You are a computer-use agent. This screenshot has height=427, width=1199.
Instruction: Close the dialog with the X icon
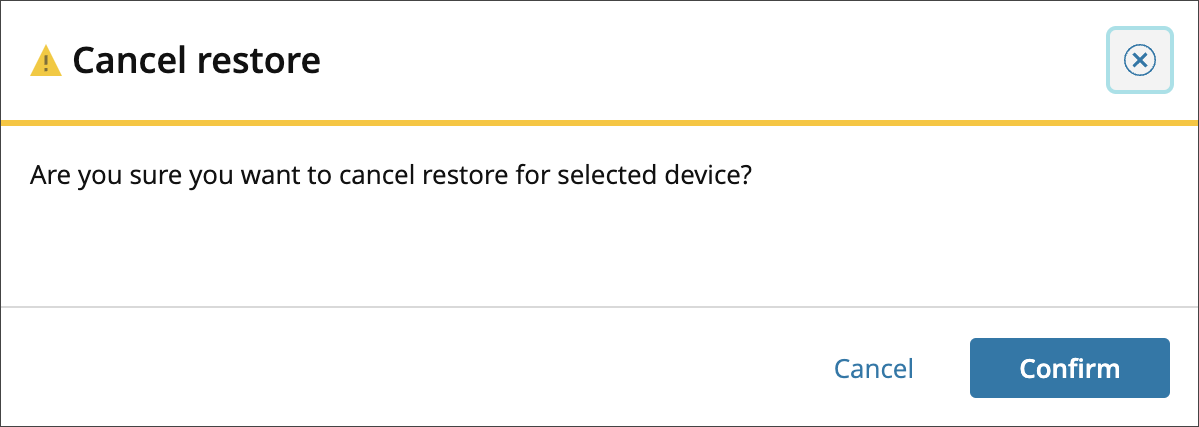click(1139, 61)
